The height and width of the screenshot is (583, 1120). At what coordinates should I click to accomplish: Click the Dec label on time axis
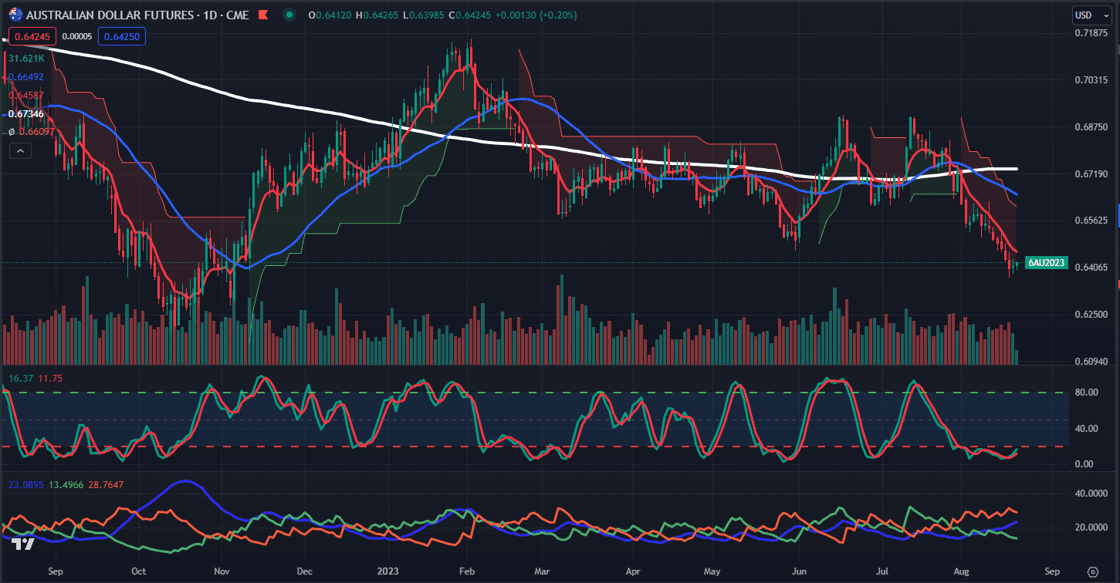pos(304,572)
